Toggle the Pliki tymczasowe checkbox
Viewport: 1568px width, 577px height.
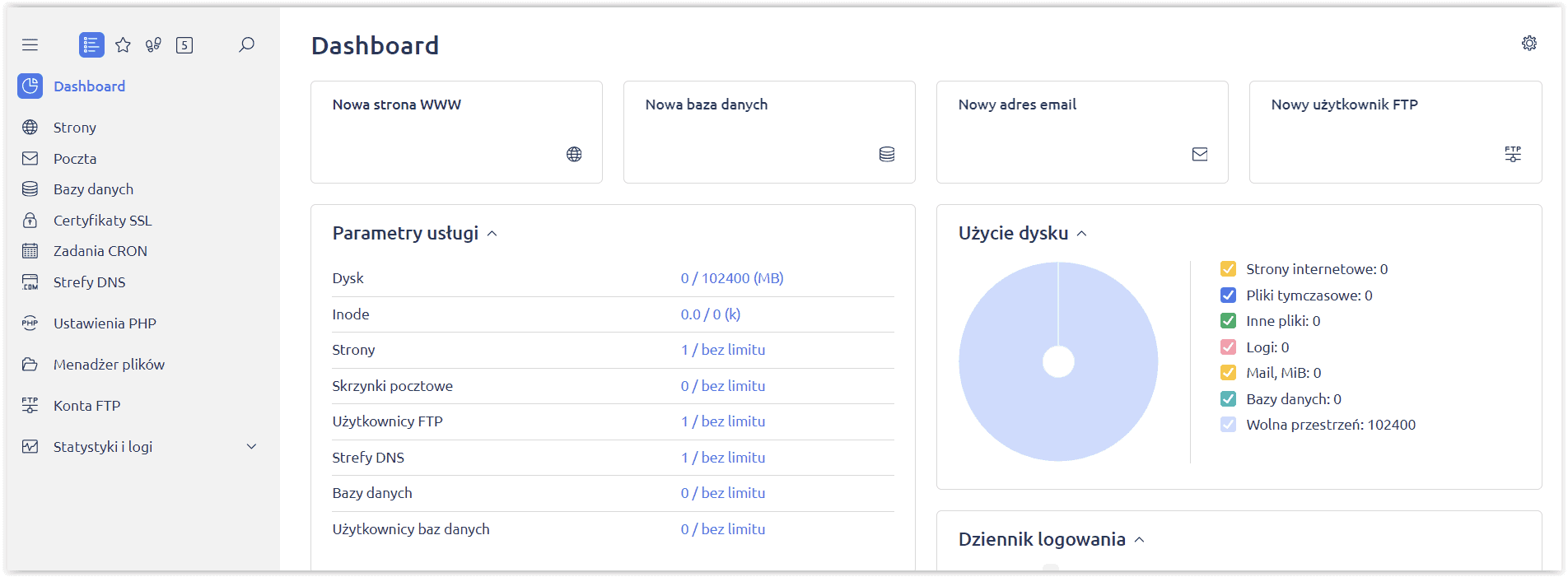click(x=1228, y=295)
